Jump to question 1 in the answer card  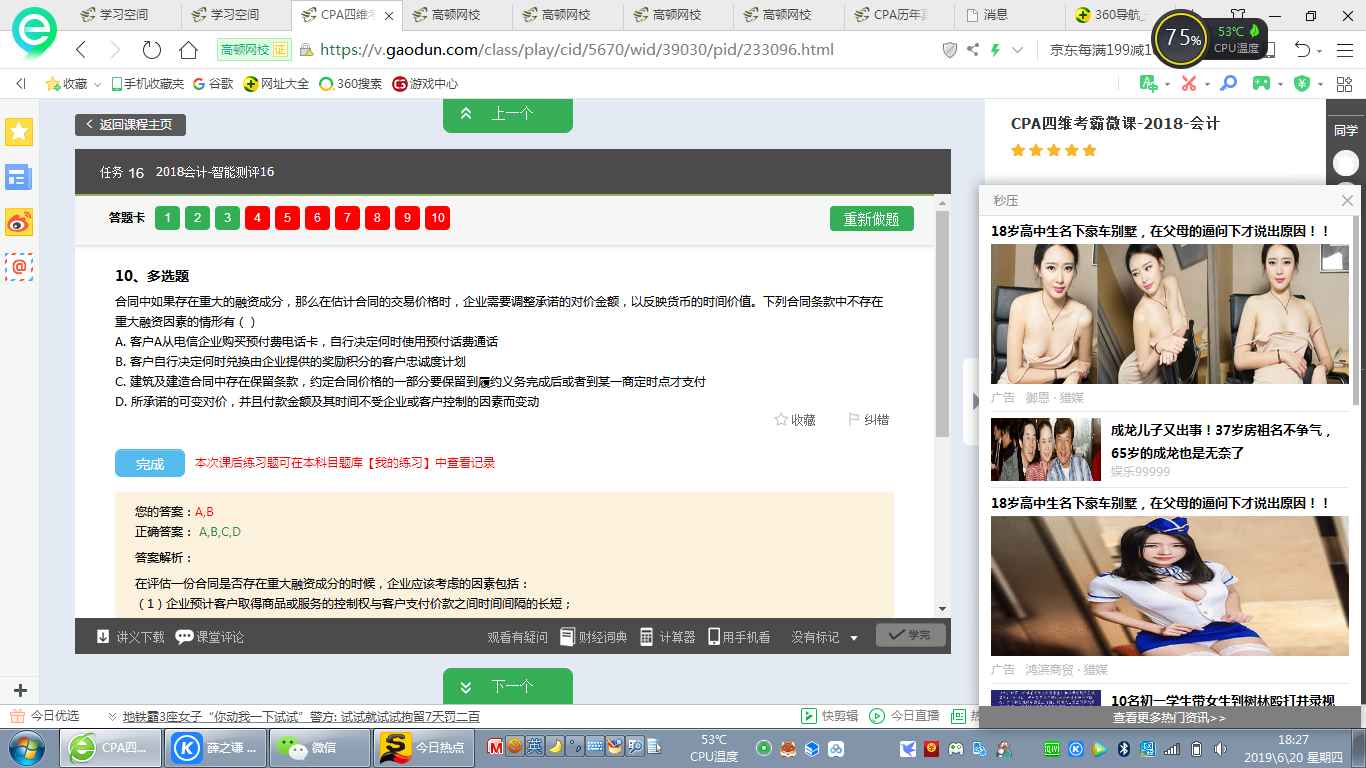[167, 218]
